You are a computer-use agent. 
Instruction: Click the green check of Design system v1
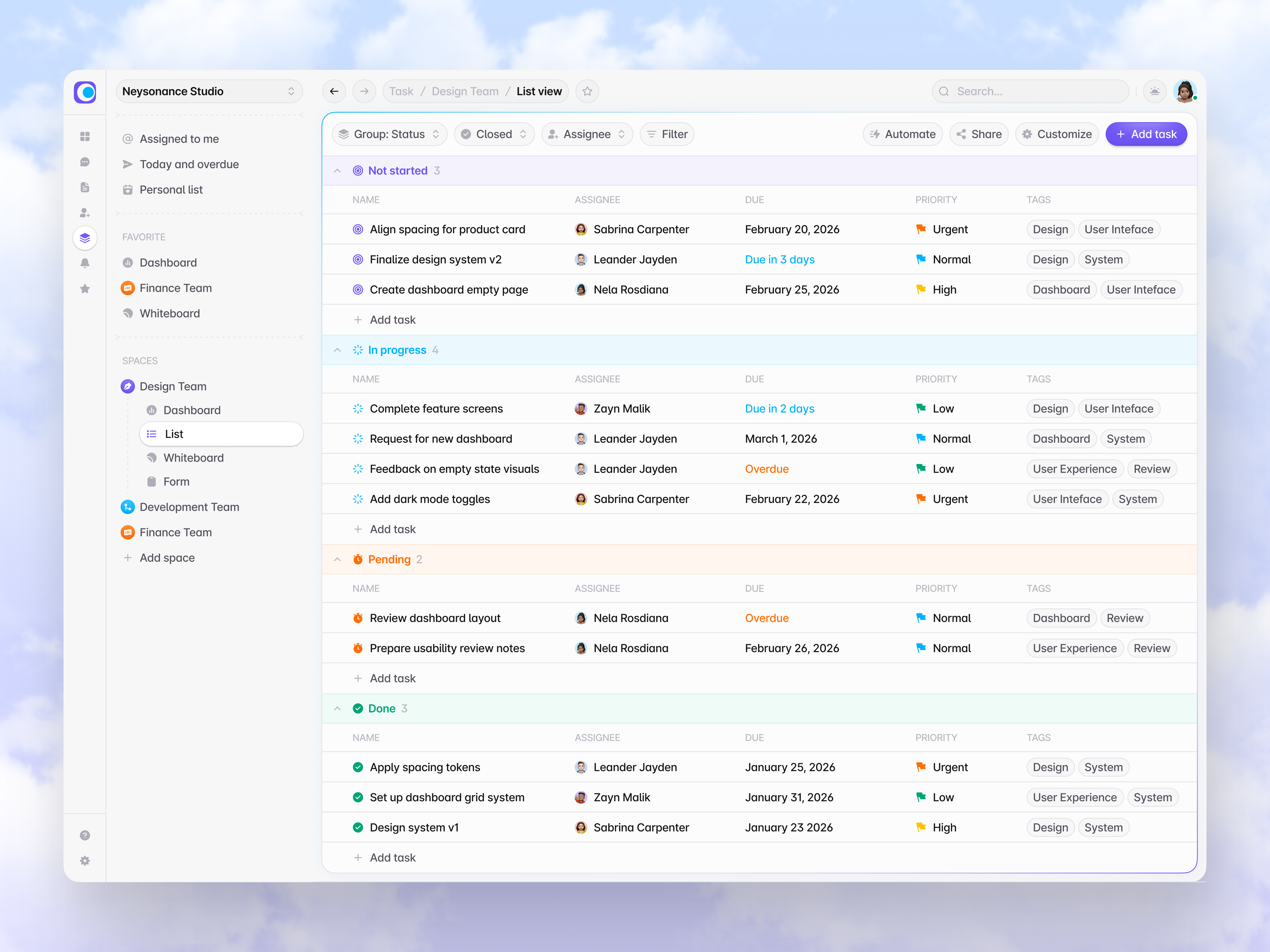coord(358,827)
